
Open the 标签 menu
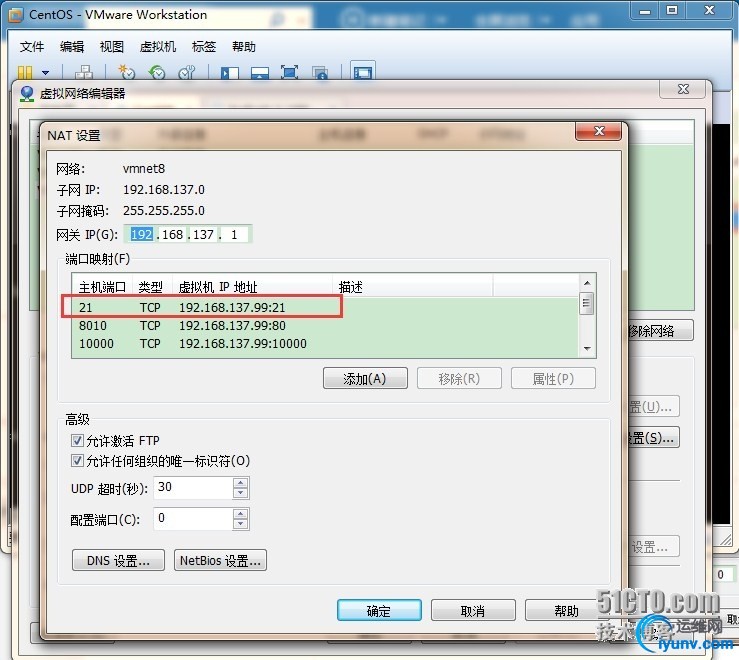[204, 47]
